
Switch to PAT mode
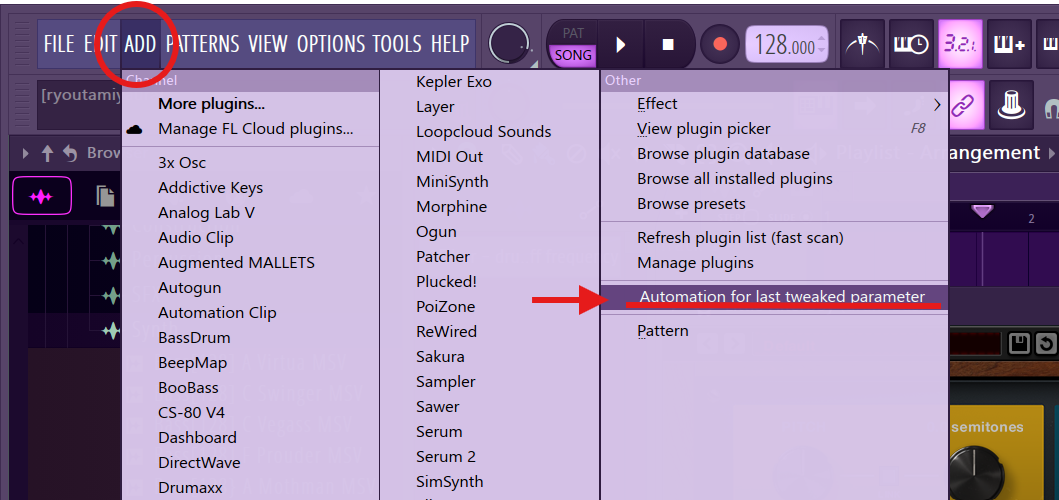pyautogui.click(x=573, y=34)
